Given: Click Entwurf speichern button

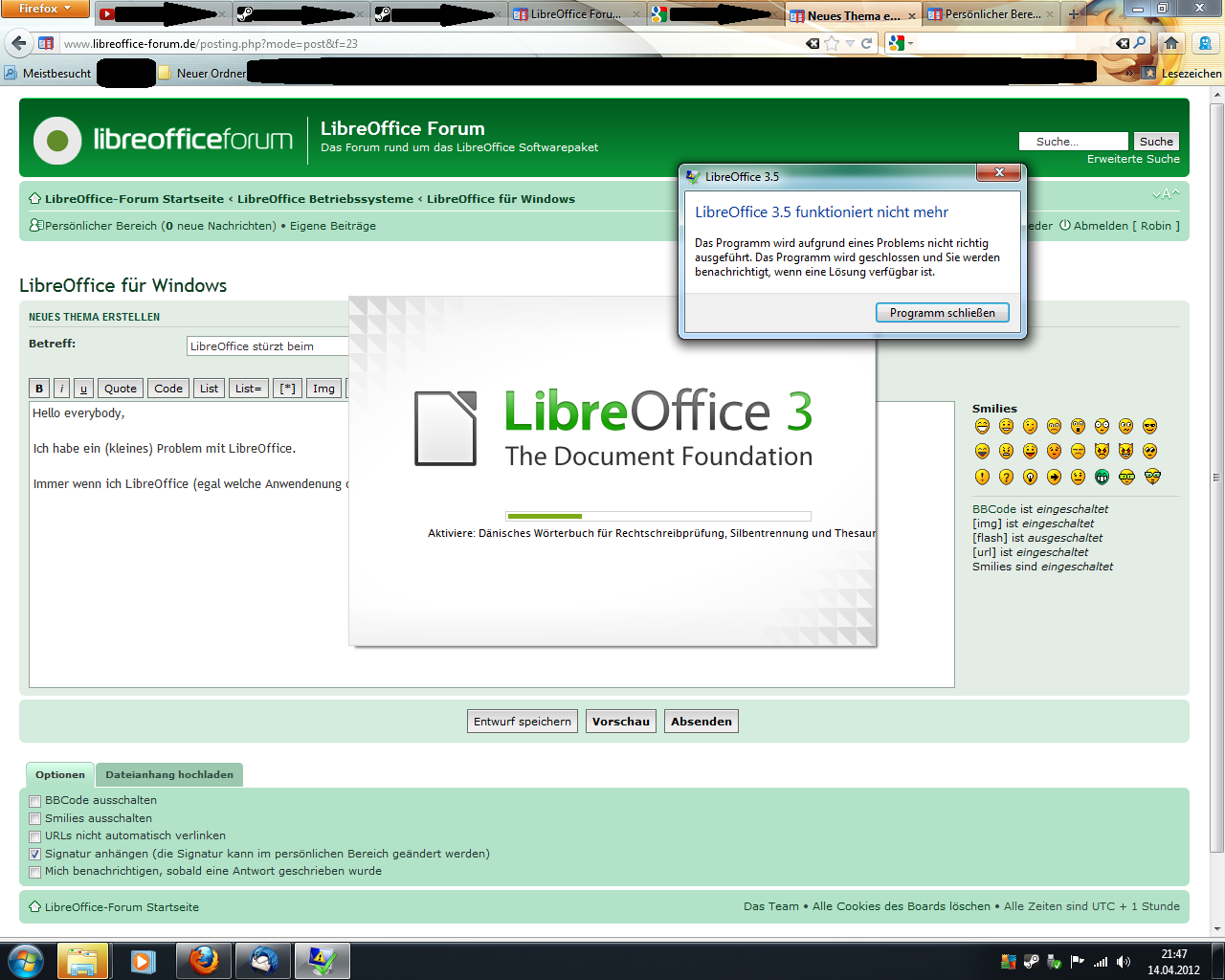Looking at the screenshot, I should click(x=523, y=722).
